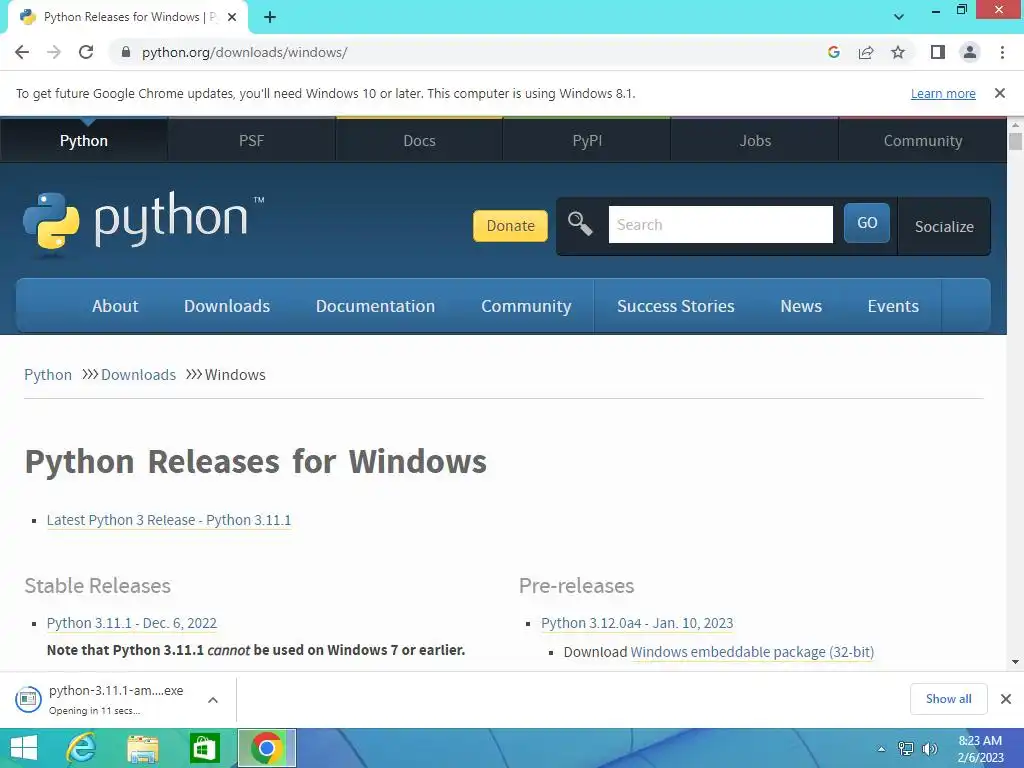The image size is (1024, 768).
Task: Open Python 3.12.0a4 - Jan. 10, 2023 pre-release
Action: [637, 623]
